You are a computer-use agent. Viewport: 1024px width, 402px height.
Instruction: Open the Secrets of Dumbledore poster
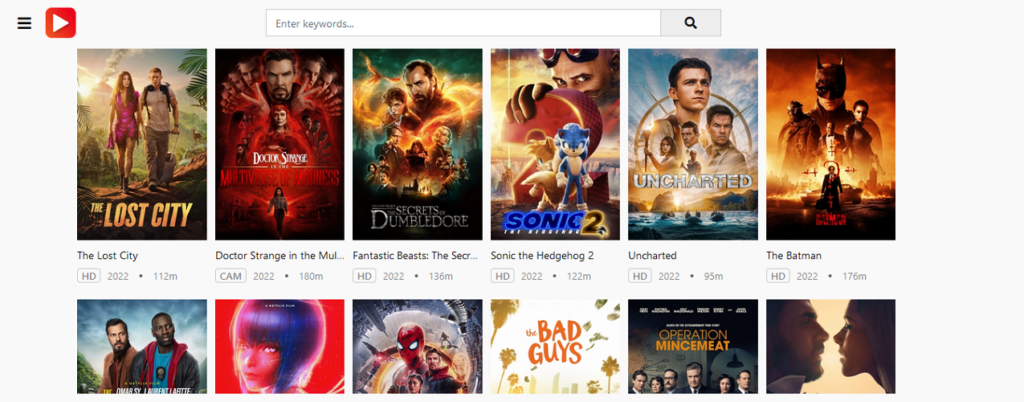click(417, 144)
